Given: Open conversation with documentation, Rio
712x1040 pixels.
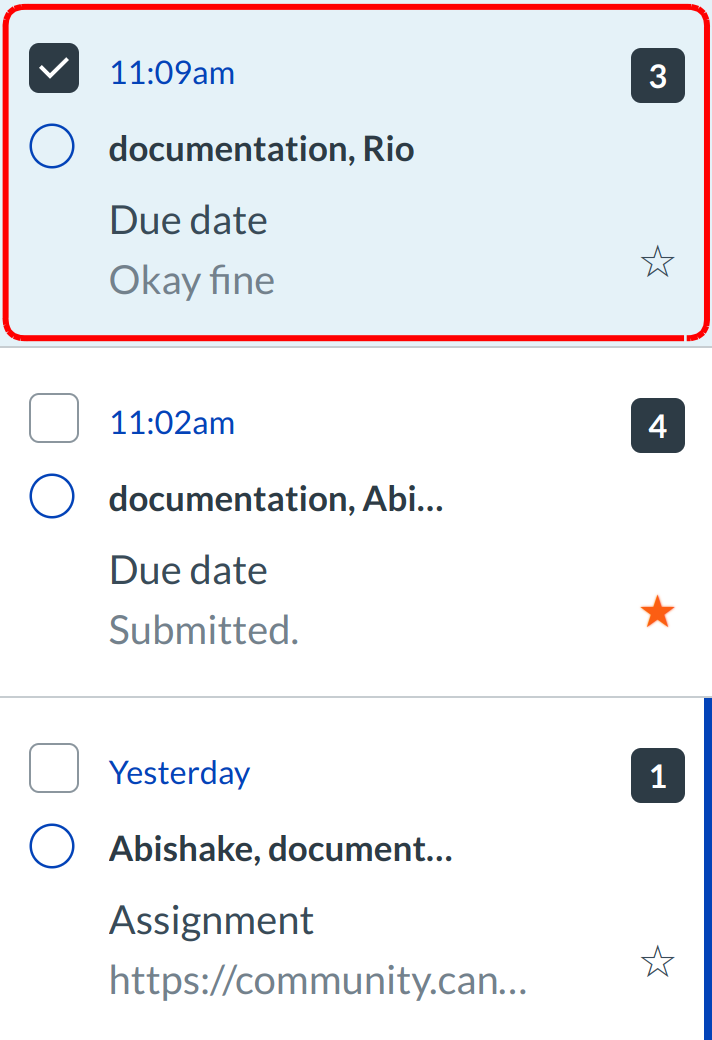Looking at the screenshot, I should click(261, 150).
